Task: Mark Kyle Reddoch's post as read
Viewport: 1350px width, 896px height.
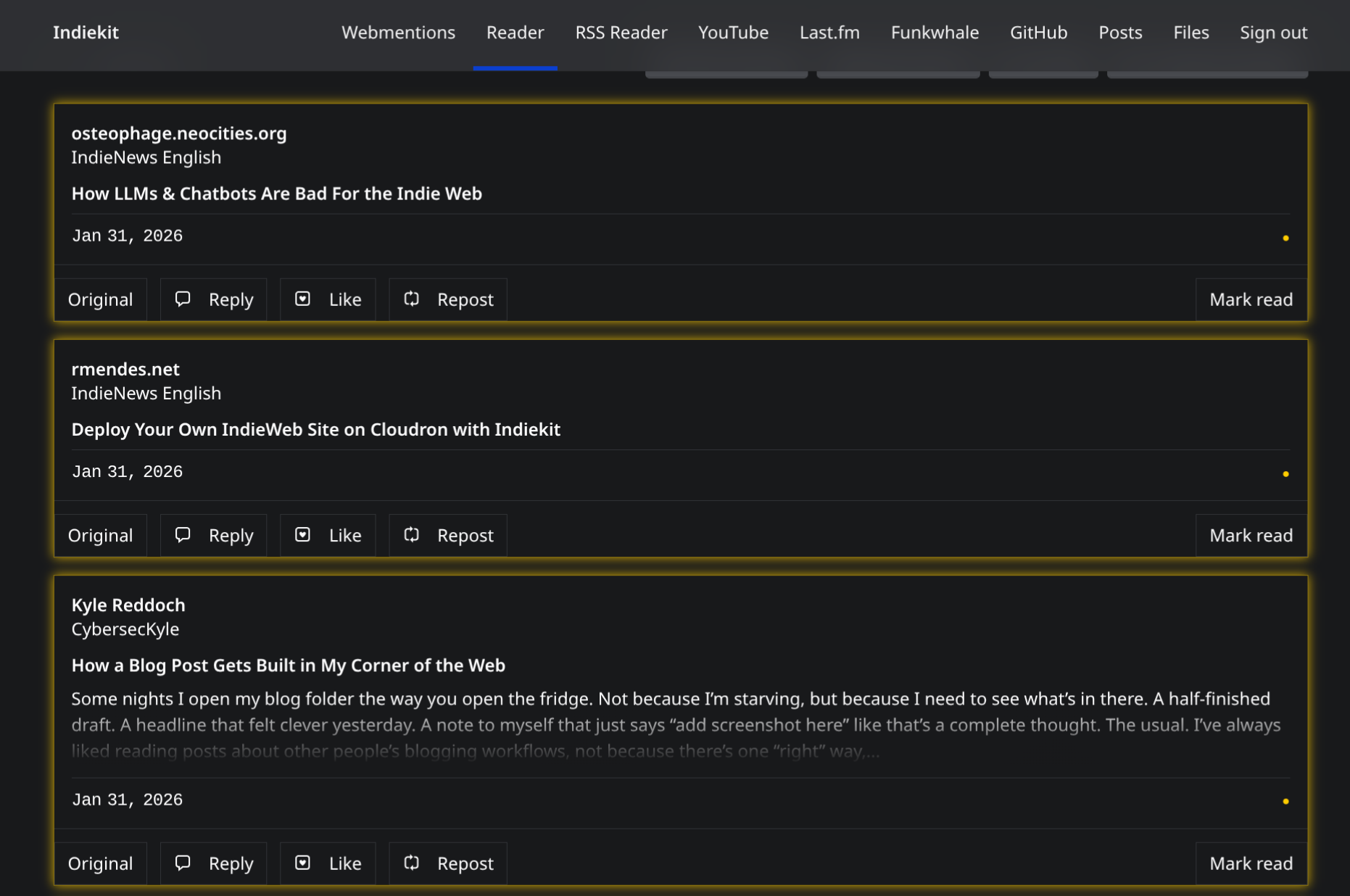Action: (x=1251, y=863)
